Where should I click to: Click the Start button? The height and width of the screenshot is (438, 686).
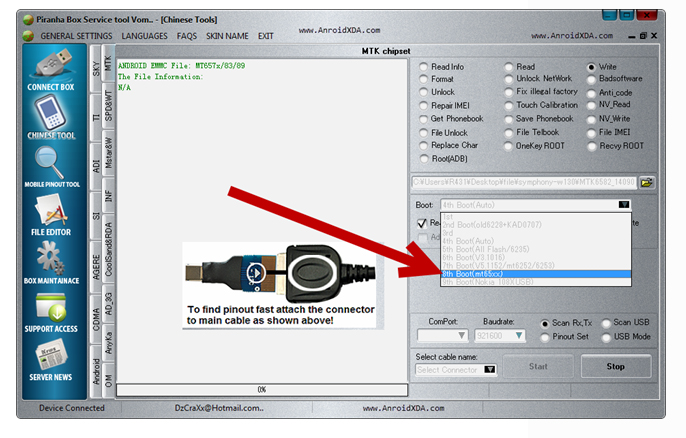tap(538, 366)
